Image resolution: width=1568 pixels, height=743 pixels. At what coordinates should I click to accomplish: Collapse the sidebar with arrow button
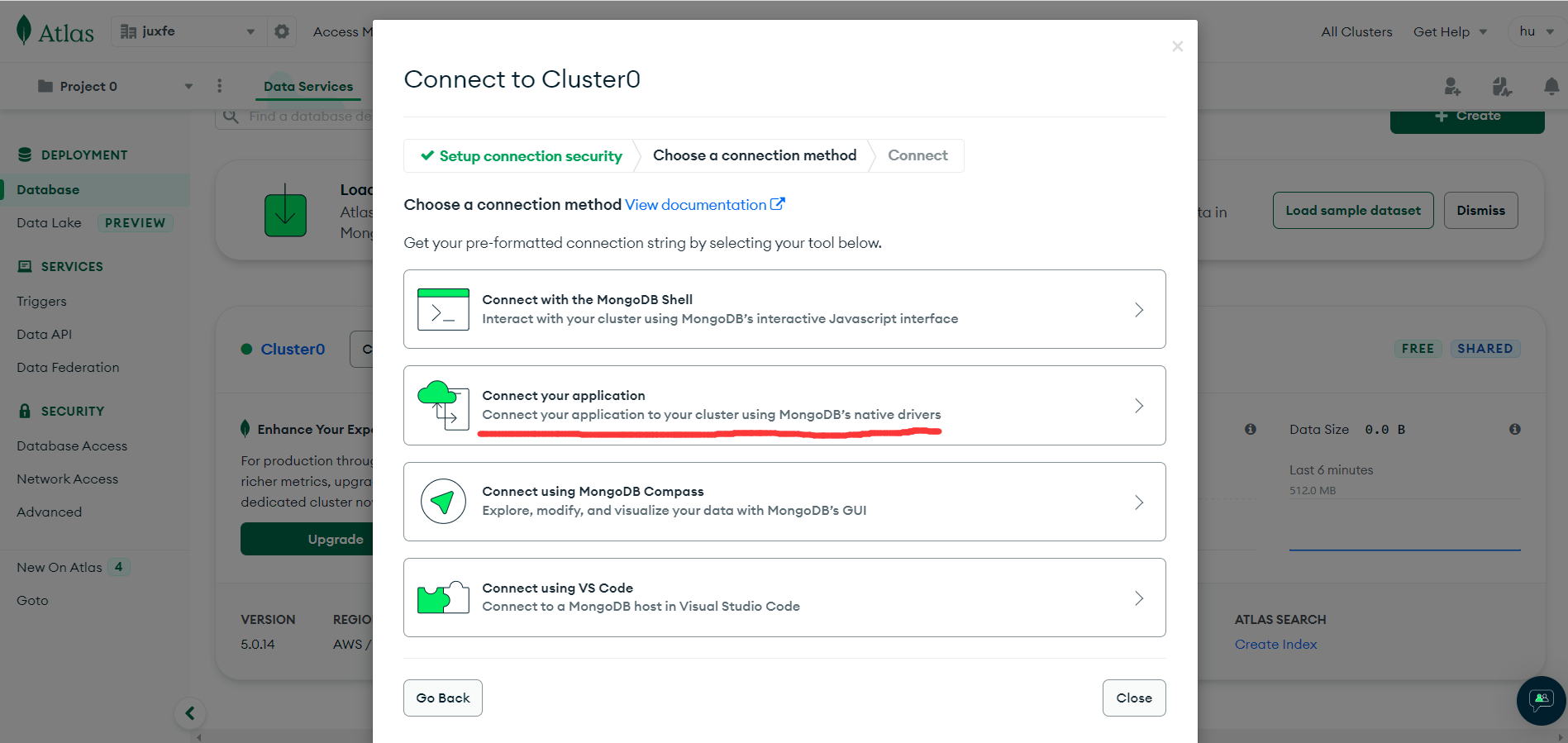190,713
